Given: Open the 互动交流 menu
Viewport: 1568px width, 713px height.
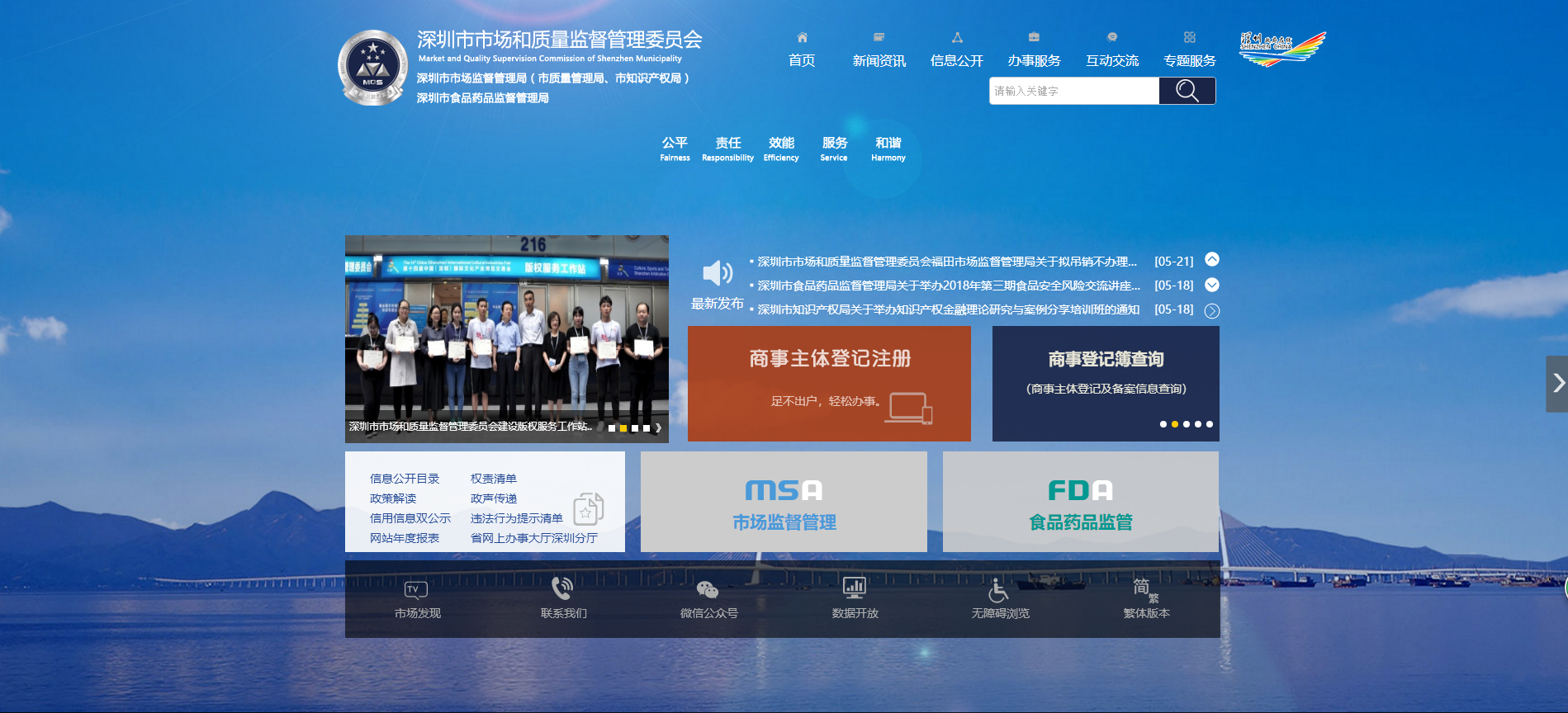Looking at the screenshot, I should click(1112, 60).
